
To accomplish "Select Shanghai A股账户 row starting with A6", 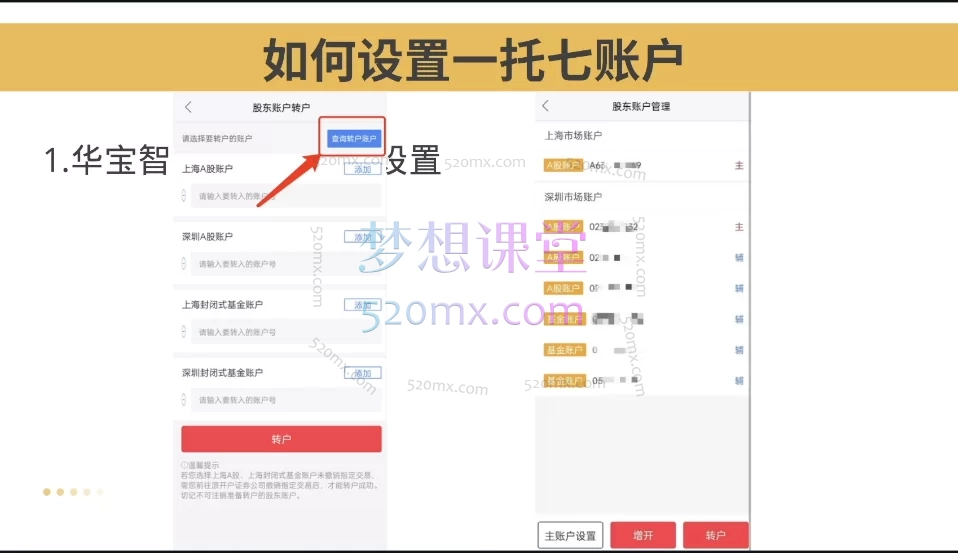I will click(642, 165).
